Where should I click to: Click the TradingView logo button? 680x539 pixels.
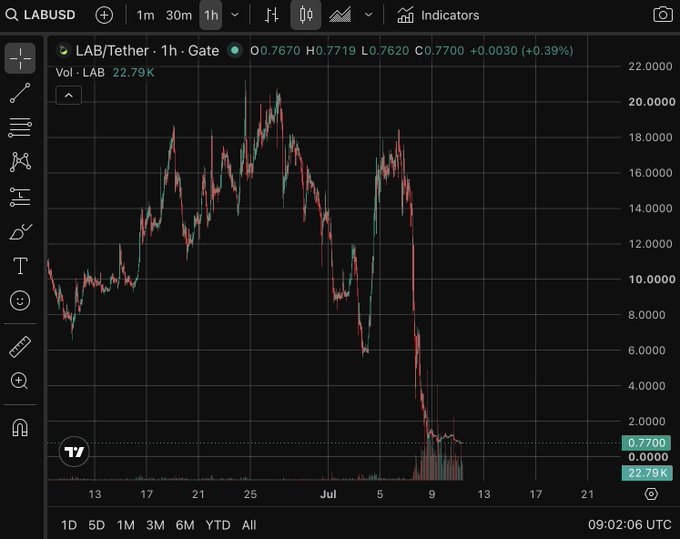pos(74,452)
